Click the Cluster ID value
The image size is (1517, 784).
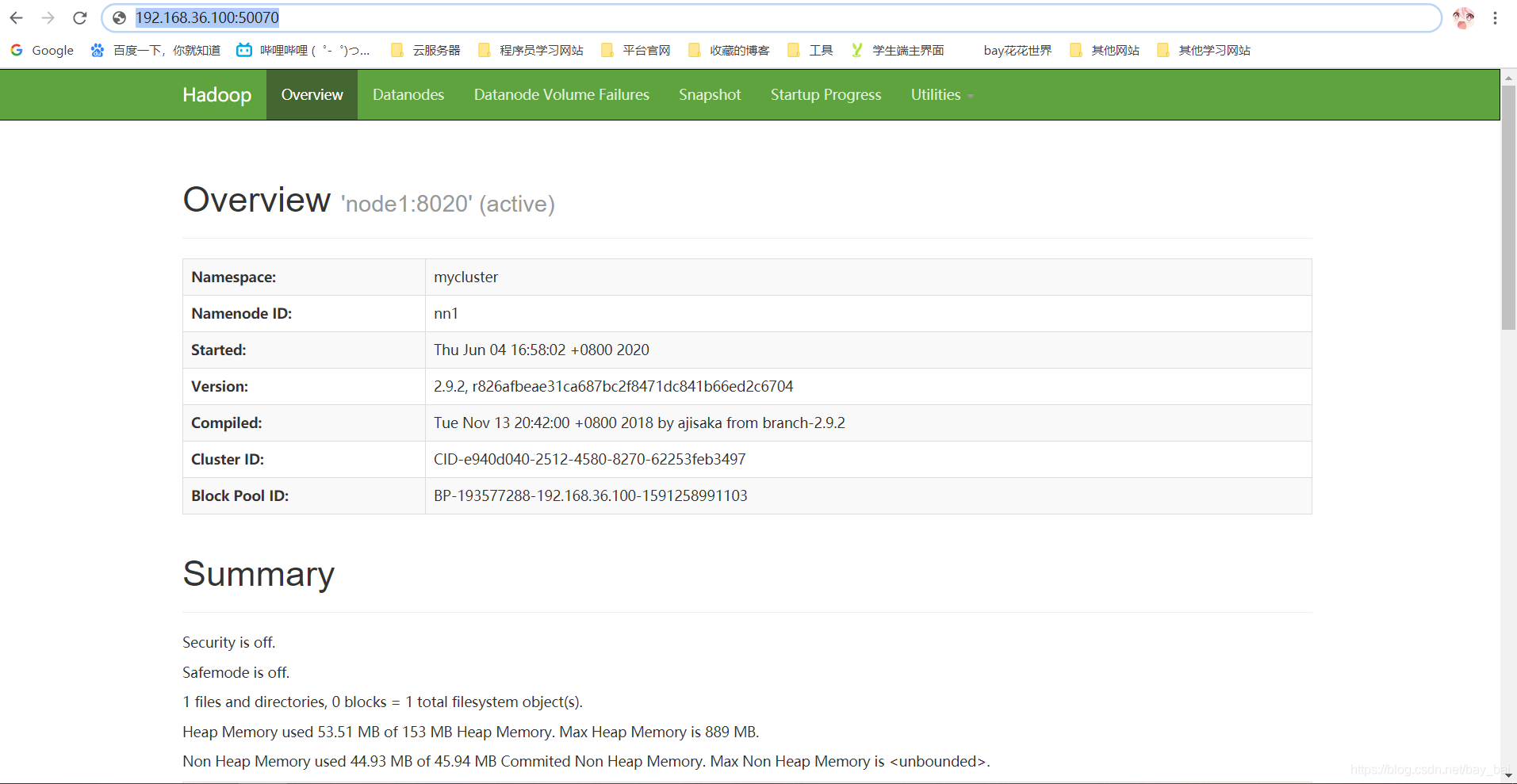(589, 459)
